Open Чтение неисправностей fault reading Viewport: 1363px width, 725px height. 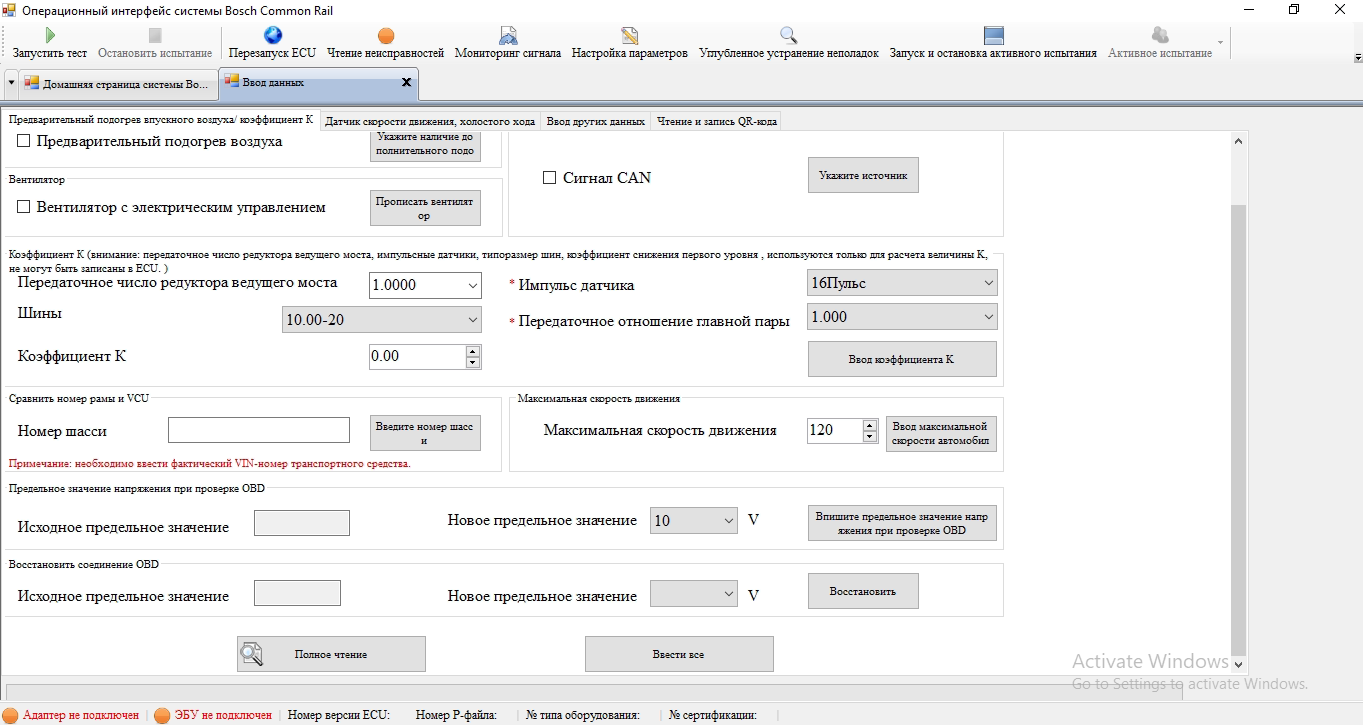tap(385, 43)
